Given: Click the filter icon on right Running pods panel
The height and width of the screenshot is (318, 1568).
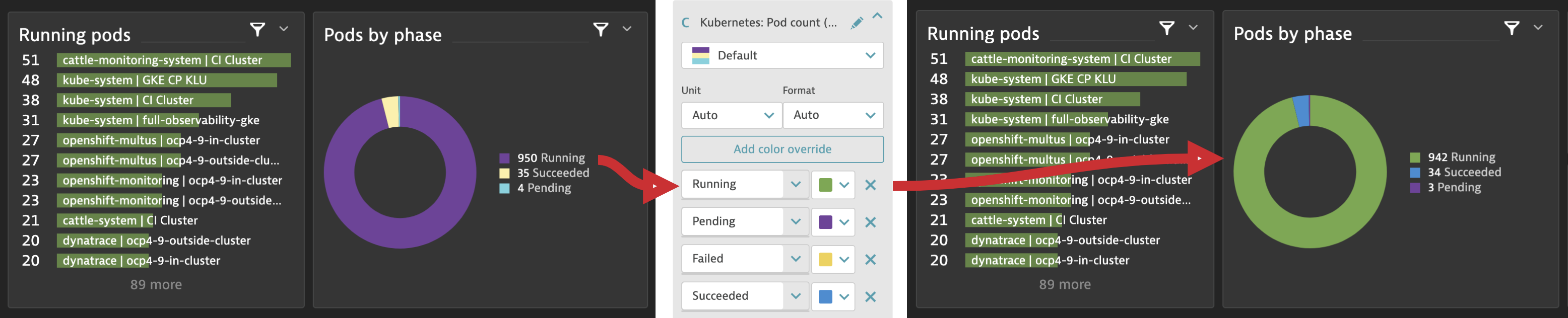Looking at the screenshot, I should pyautogui.click(x=1167, y=27).
